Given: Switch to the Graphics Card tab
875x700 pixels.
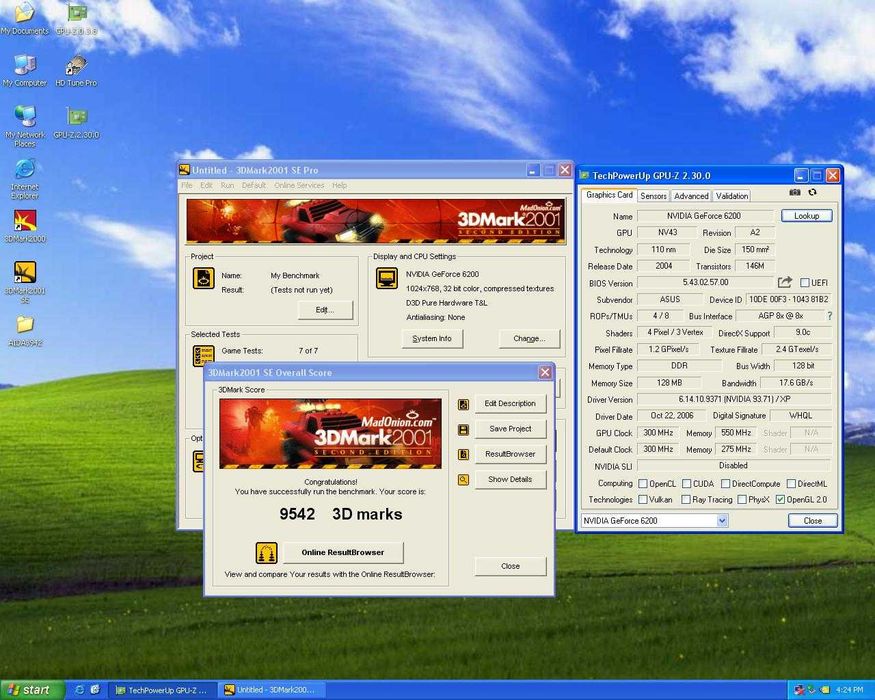Looking at the screenshot, I should coord(609,195).
